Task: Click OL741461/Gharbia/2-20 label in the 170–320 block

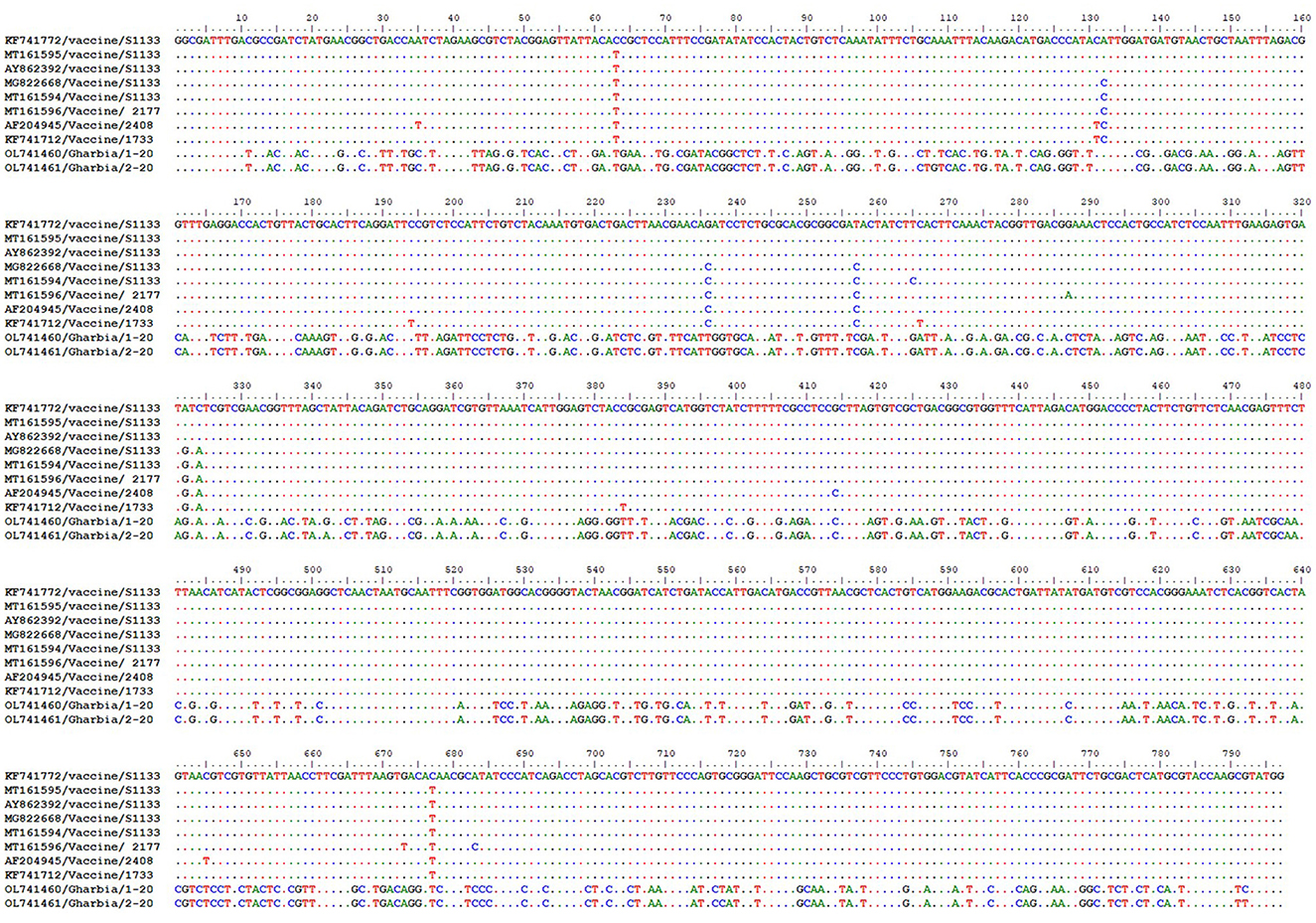Action: tap(79, 352)
